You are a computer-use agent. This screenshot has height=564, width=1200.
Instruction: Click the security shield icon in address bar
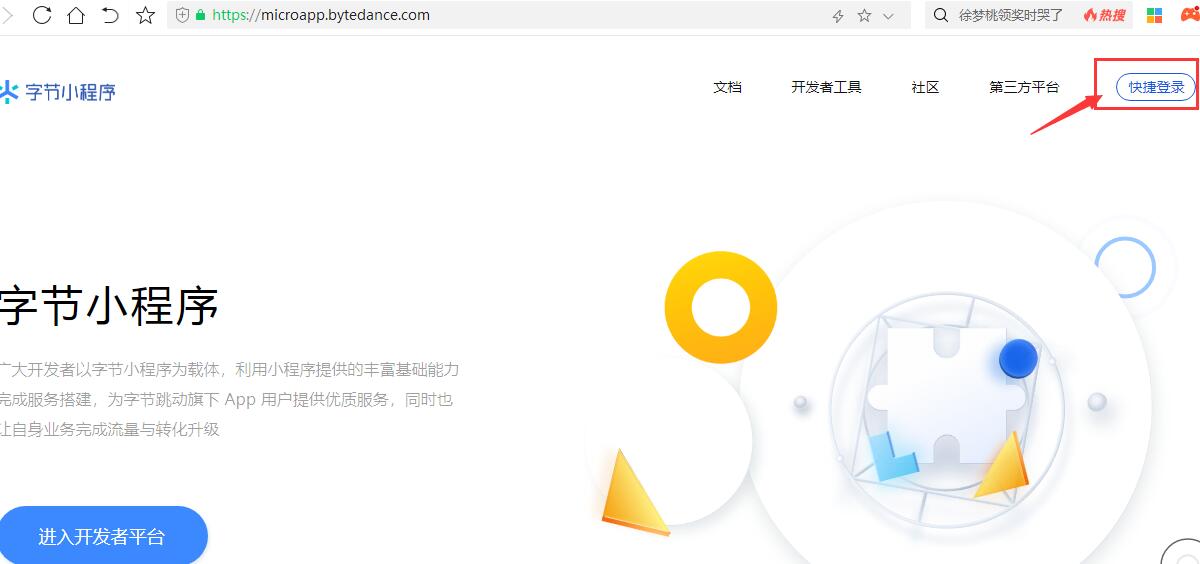click(x=182, y=15)
